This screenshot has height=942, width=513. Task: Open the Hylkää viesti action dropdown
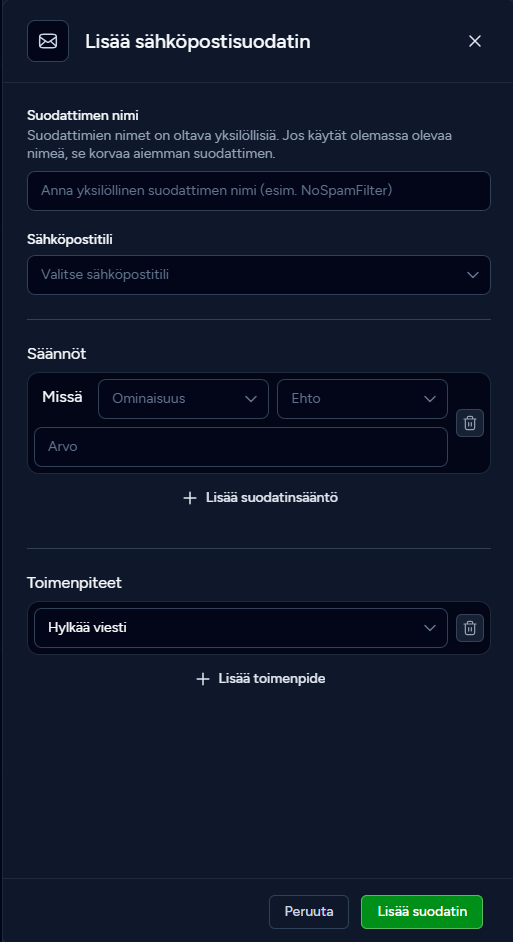(x=241, y=628)
